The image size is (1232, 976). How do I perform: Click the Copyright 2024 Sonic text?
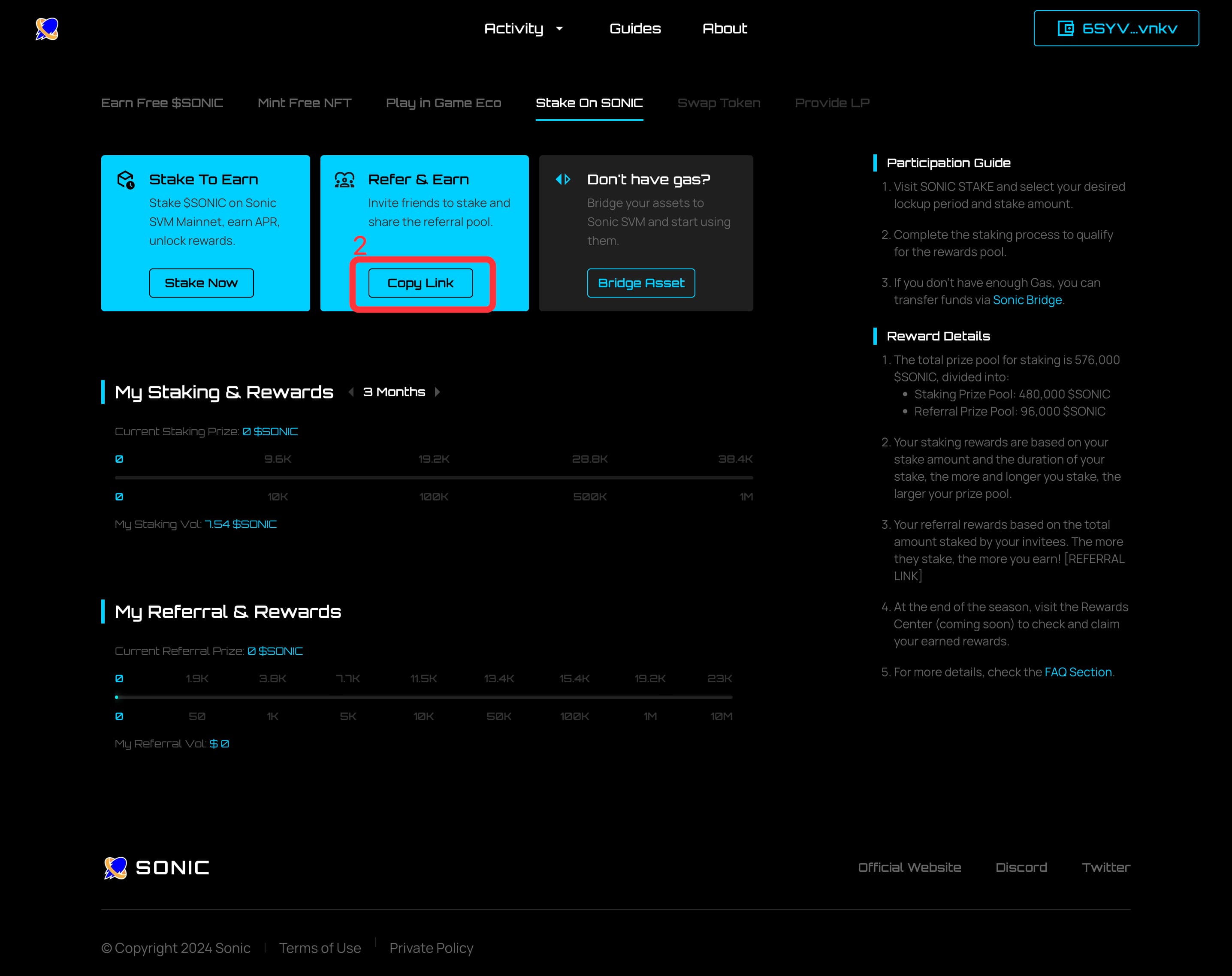(176, 948)
